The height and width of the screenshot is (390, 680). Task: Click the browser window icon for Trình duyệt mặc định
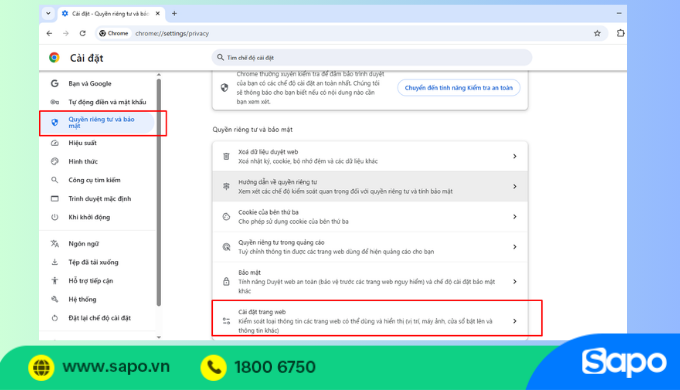pos(55,199)
